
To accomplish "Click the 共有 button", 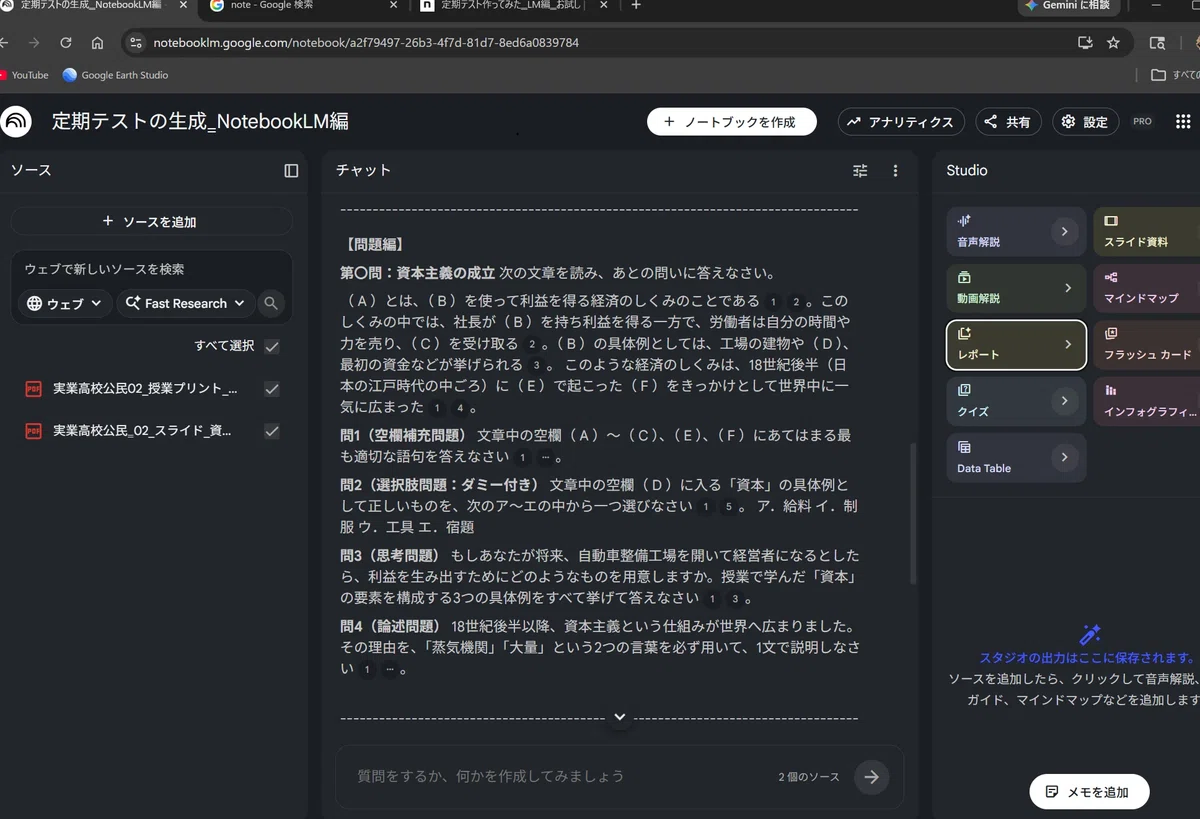I will (x=1009, y=122).
